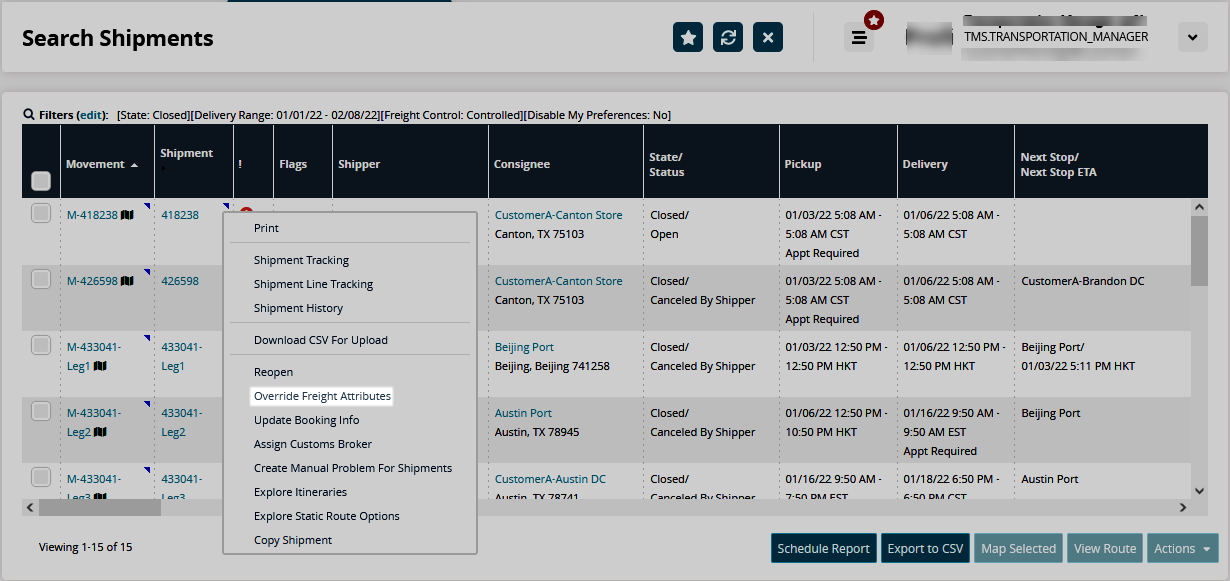Screen dimensions: 1230x581
Task: Click the vertical scrollbar down arrow
Action: [1201, 490]
